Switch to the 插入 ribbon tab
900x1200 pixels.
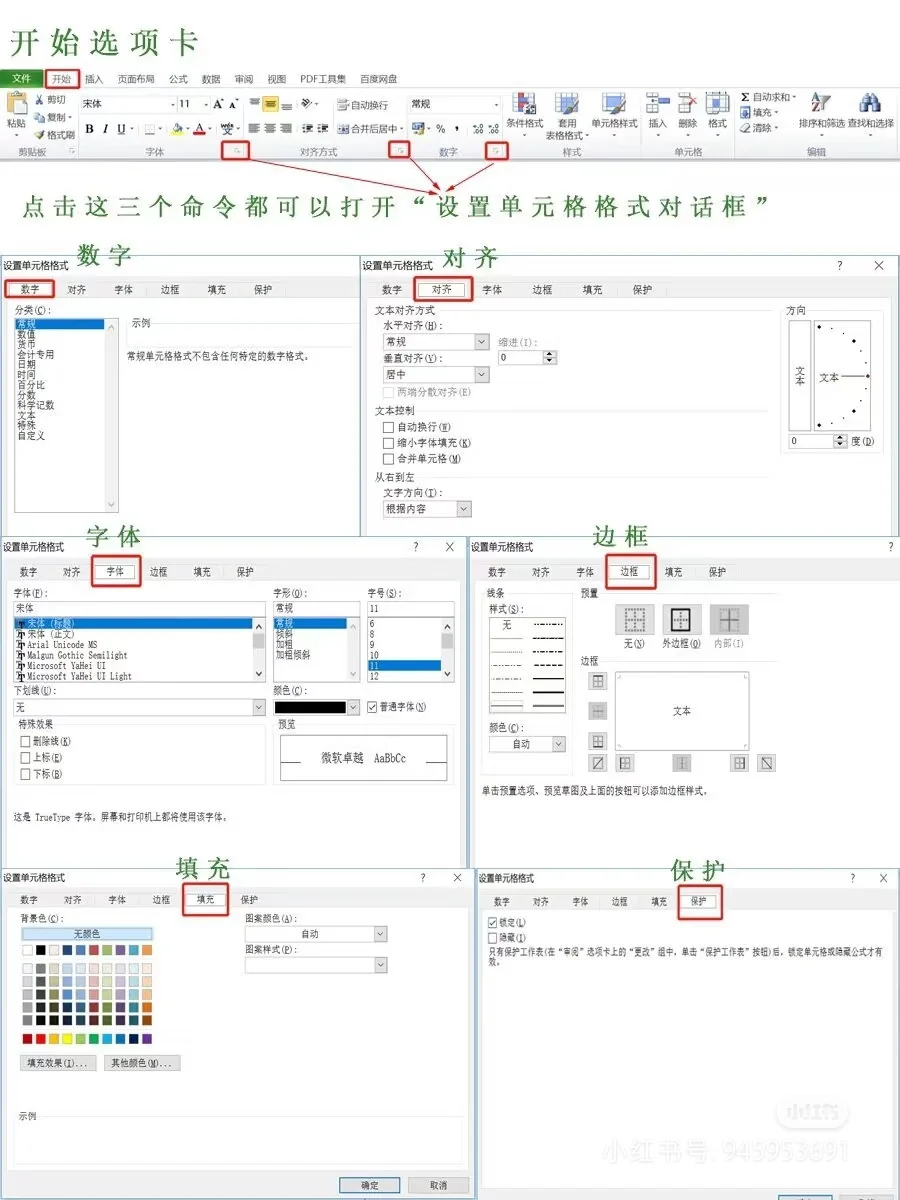[94, 79]
